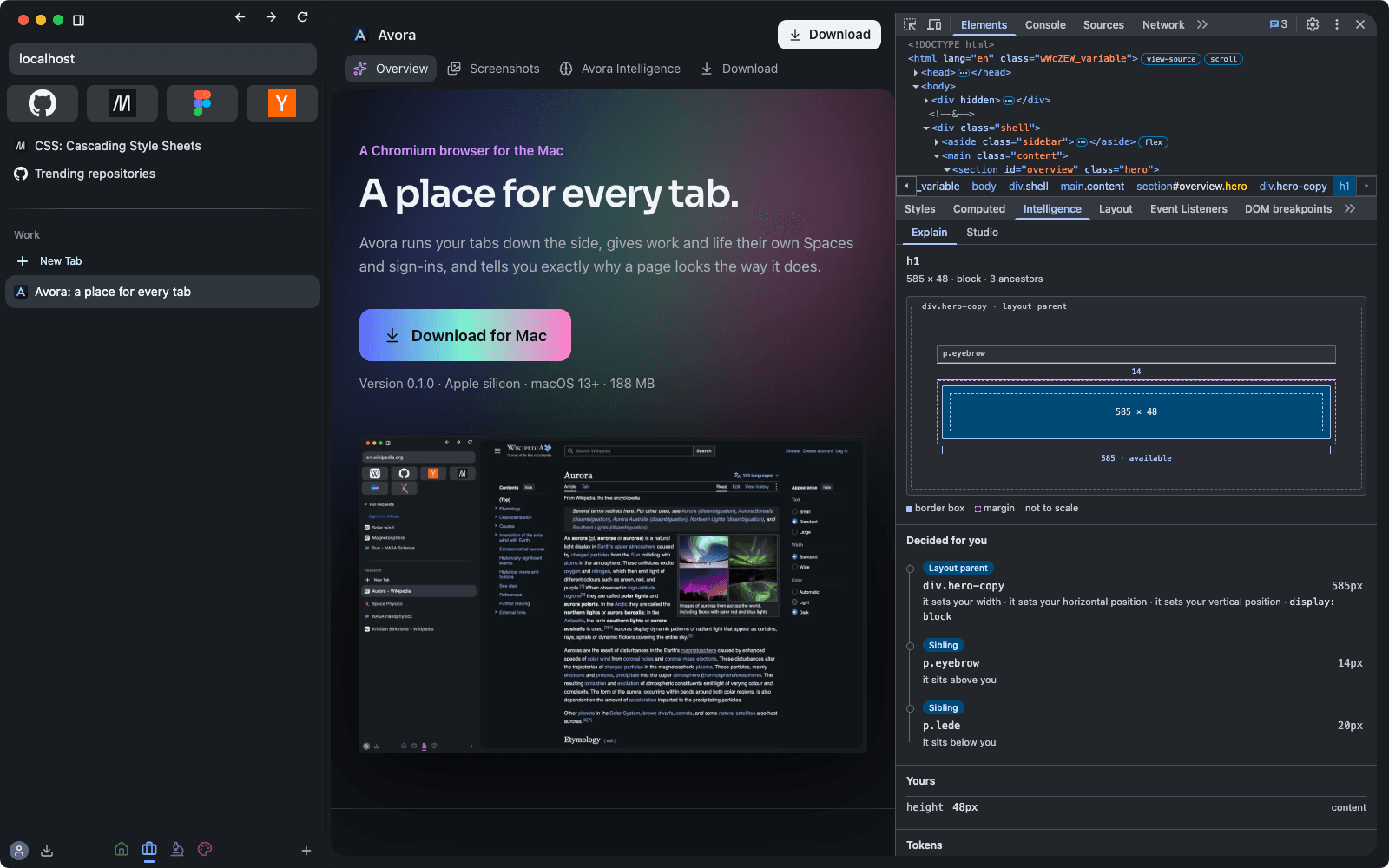Switch to the palette space icon
Screen dimensions: 1389x868
pos(205,849)
